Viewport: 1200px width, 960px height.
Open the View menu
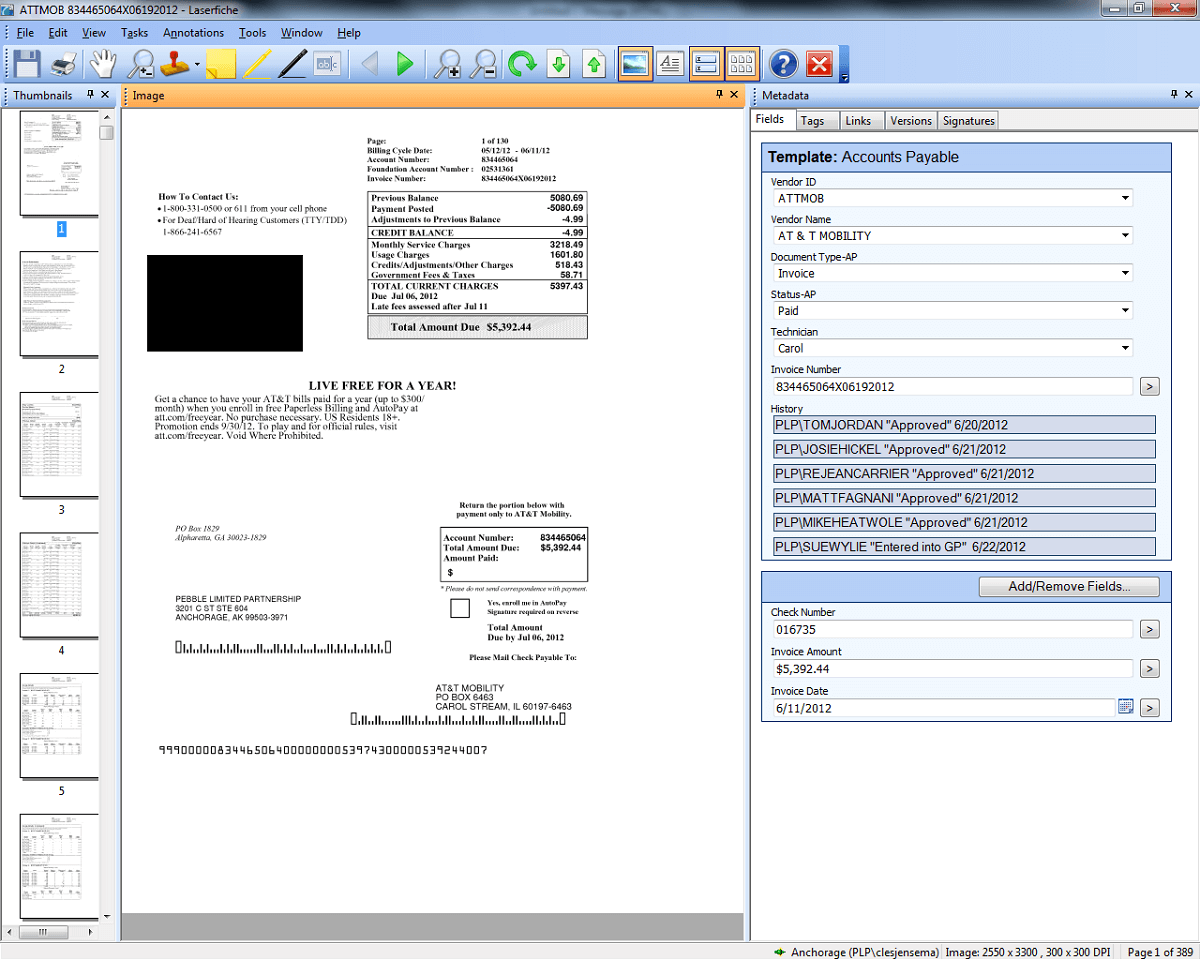[94, 33]
